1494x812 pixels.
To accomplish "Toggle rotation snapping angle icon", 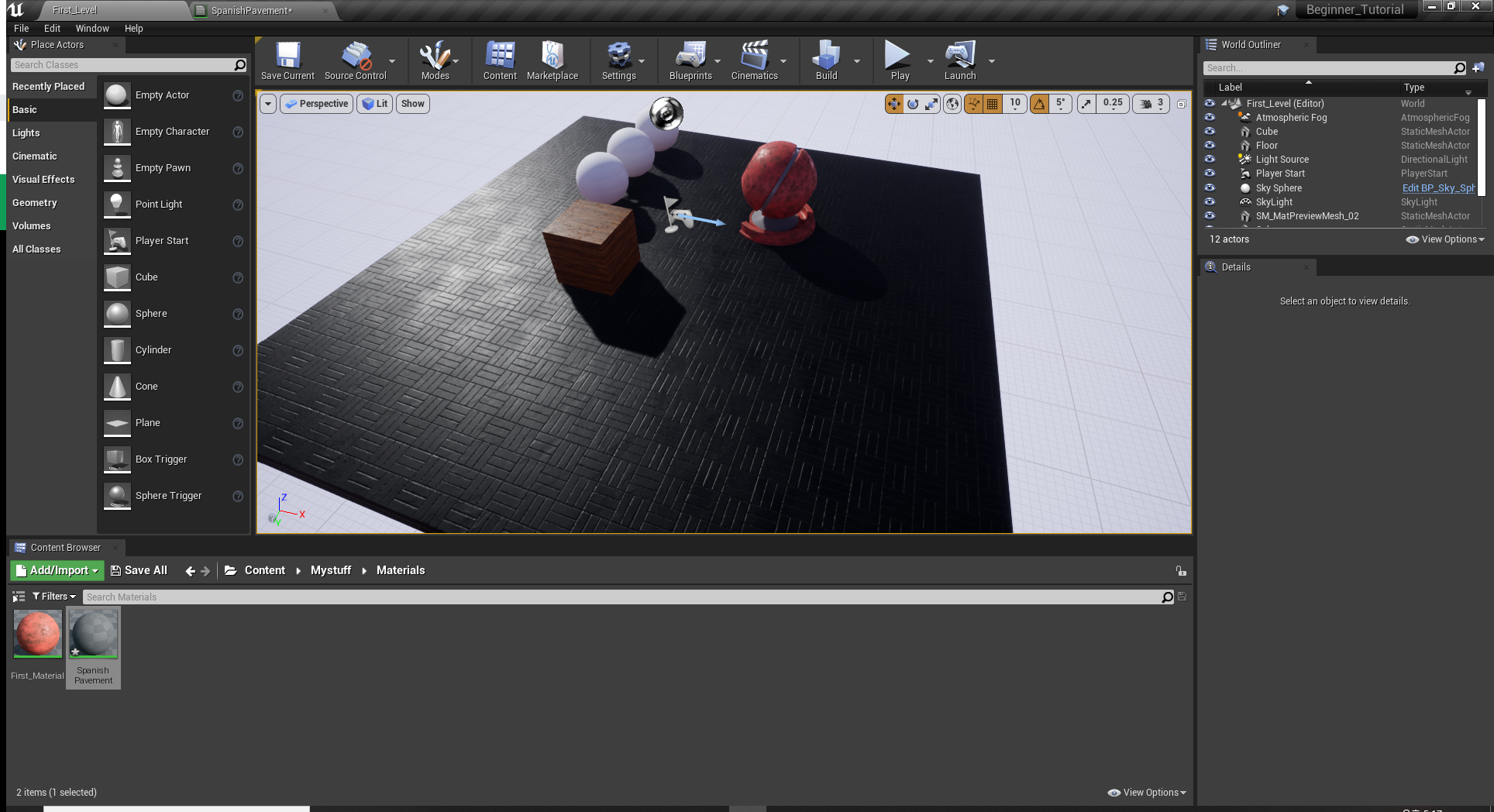I will pyautogui.click(x=1039, y=104).
